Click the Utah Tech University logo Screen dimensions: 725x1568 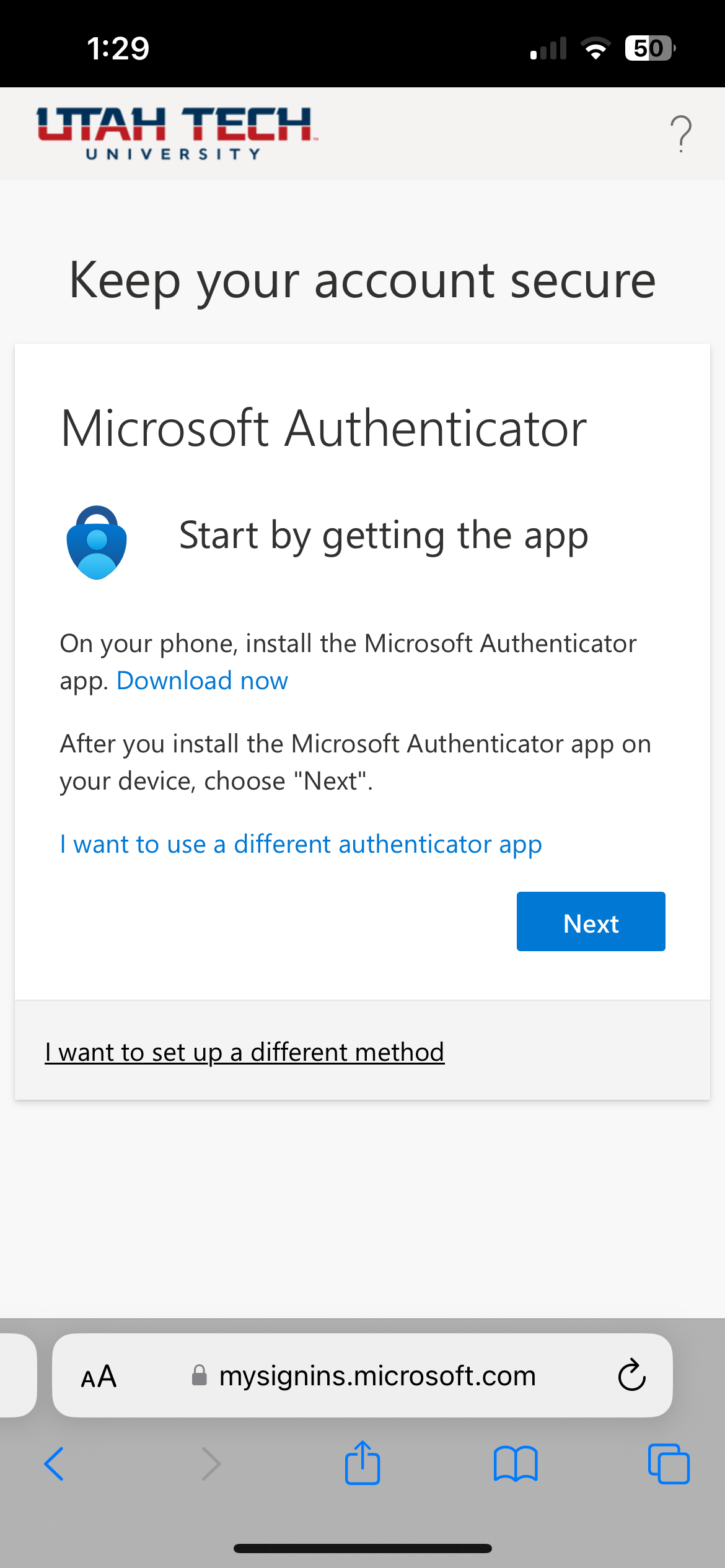point(175,131)
